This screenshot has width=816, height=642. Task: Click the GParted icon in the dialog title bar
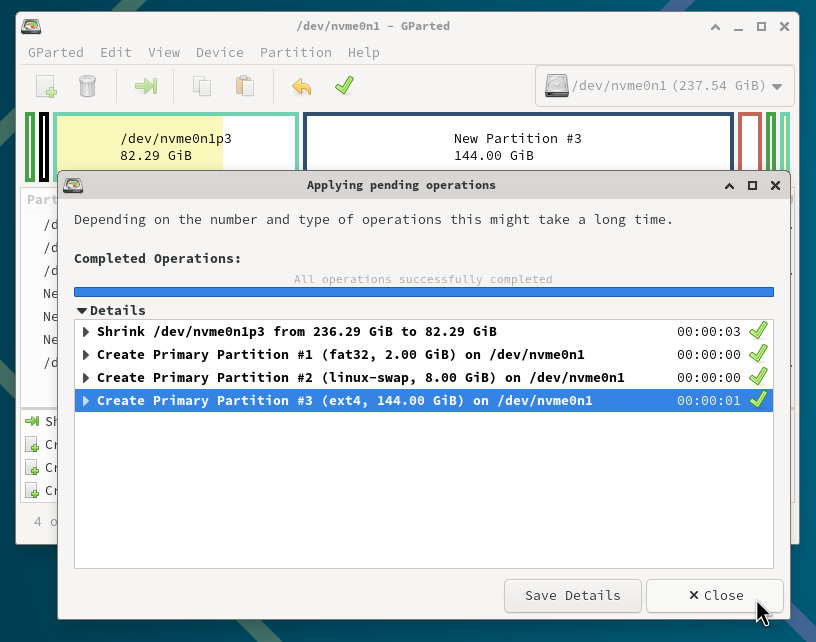[73, 185]
